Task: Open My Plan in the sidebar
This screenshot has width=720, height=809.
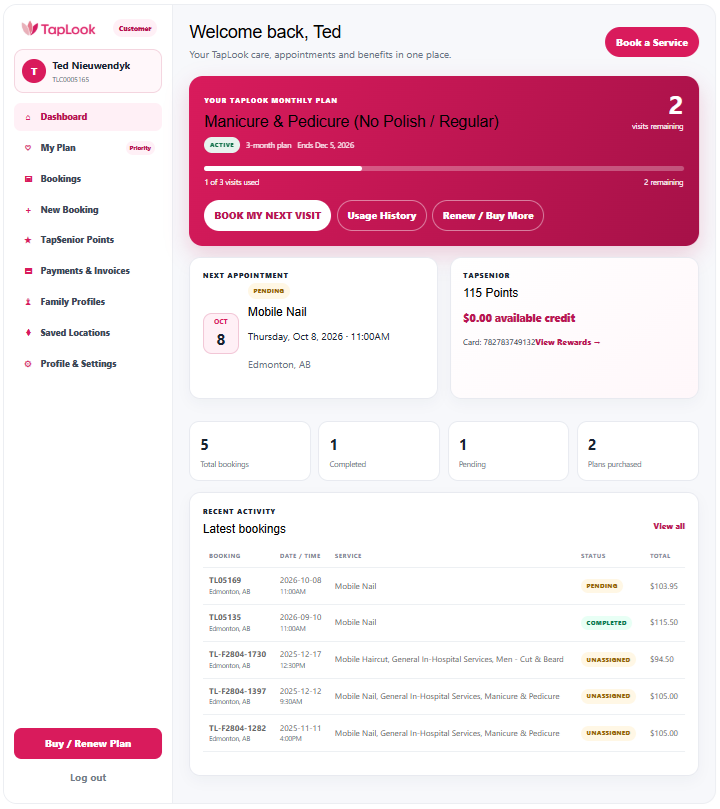Action: tap(88, 148)
